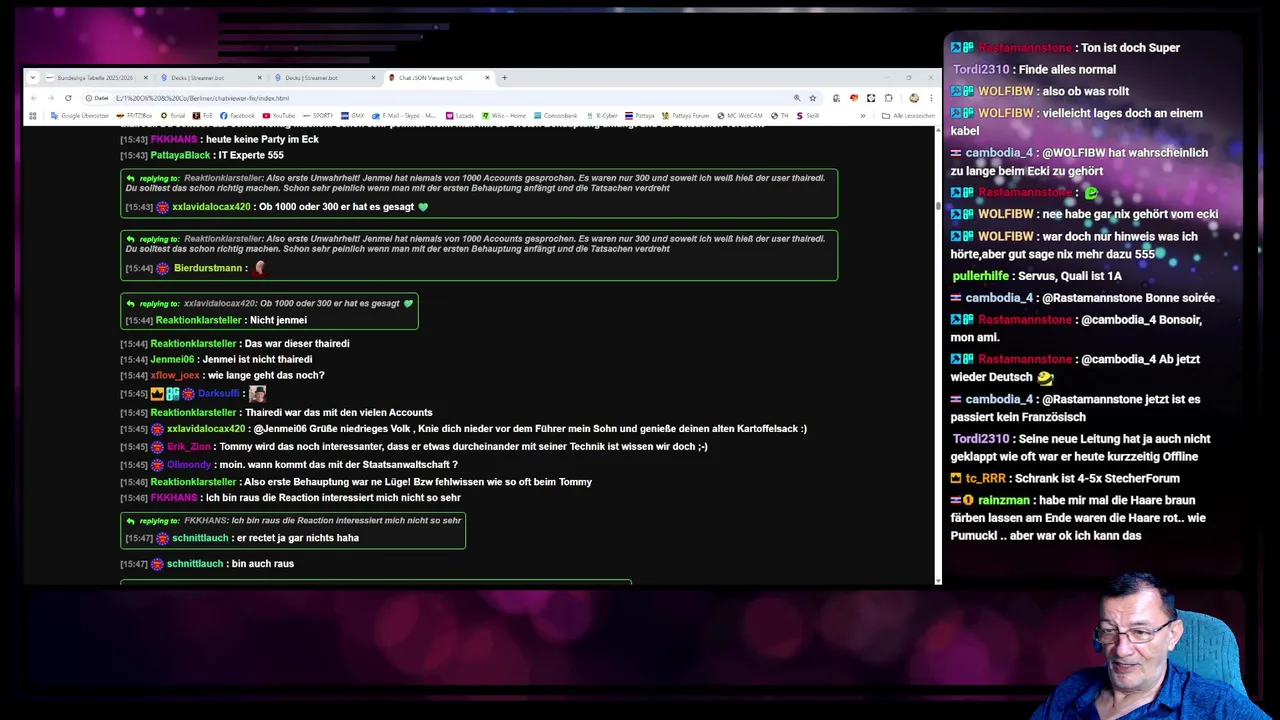The image size is (1280, 720).
Task: Open the tab search dropdown arrow
Action: click(33, 78)
